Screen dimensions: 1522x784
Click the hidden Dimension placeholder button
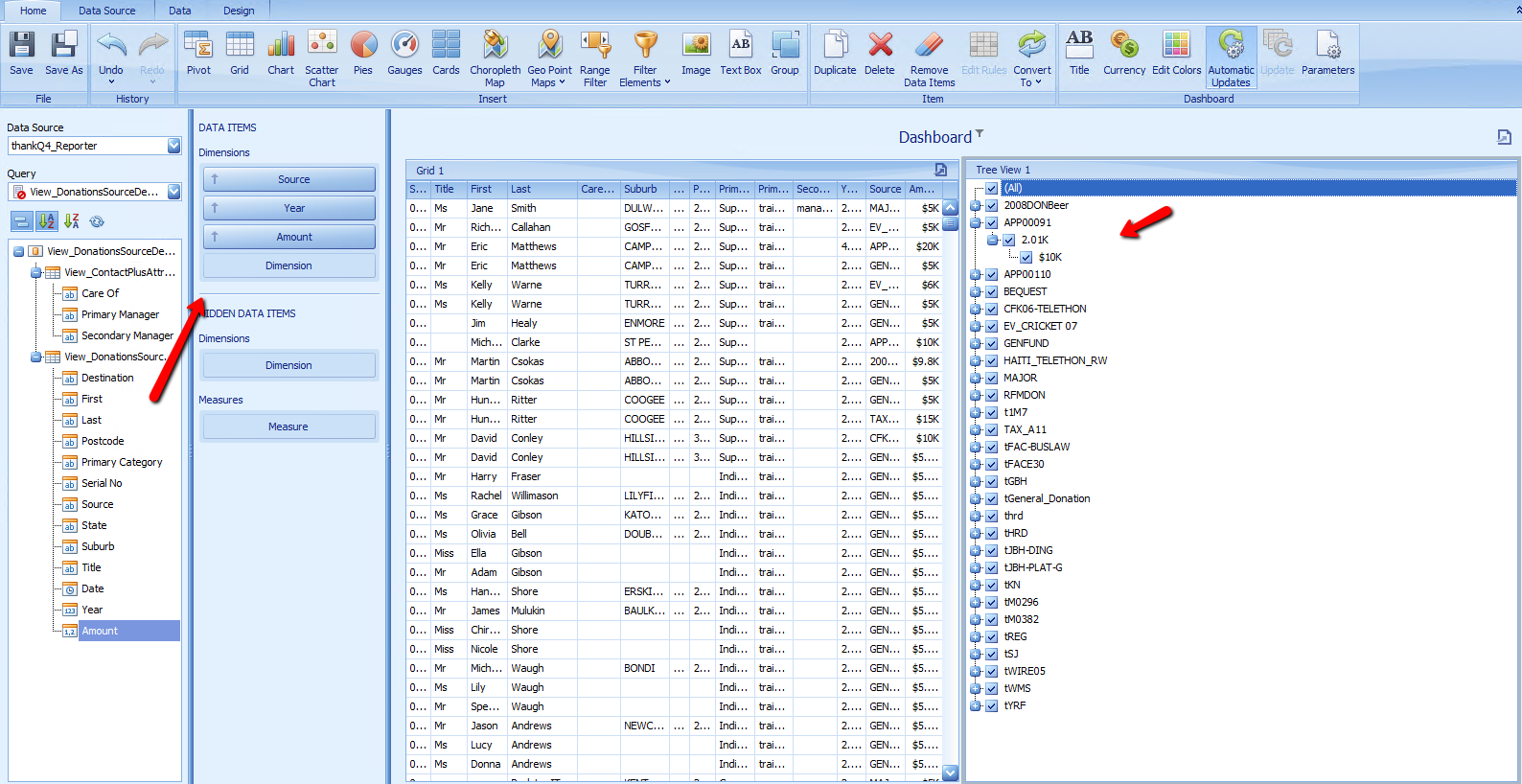pos(289,365)
